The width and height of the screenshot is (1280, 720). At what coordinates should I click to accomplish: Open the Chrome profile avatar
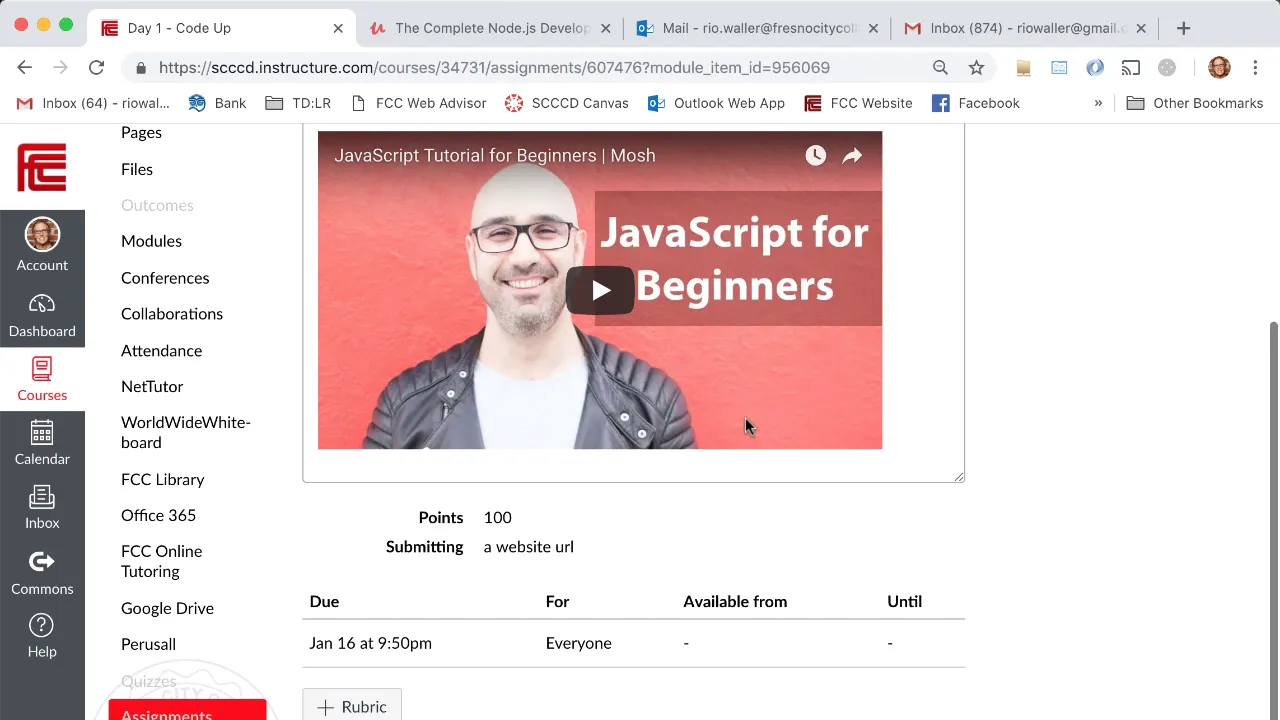[1219, 67]
